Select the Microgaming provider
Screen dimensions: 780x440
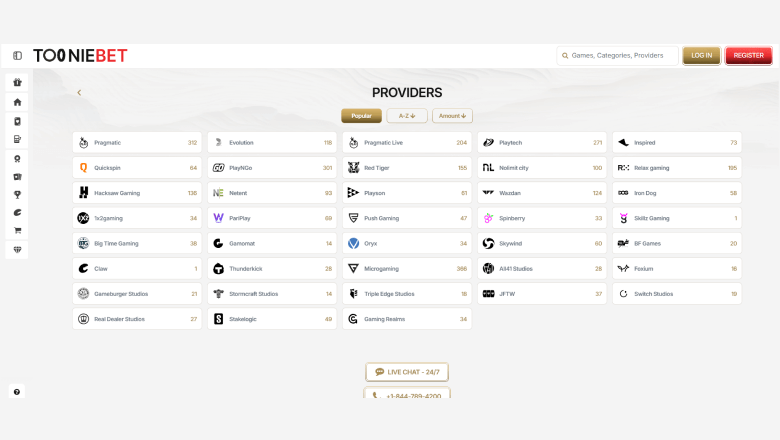(407, 268)
